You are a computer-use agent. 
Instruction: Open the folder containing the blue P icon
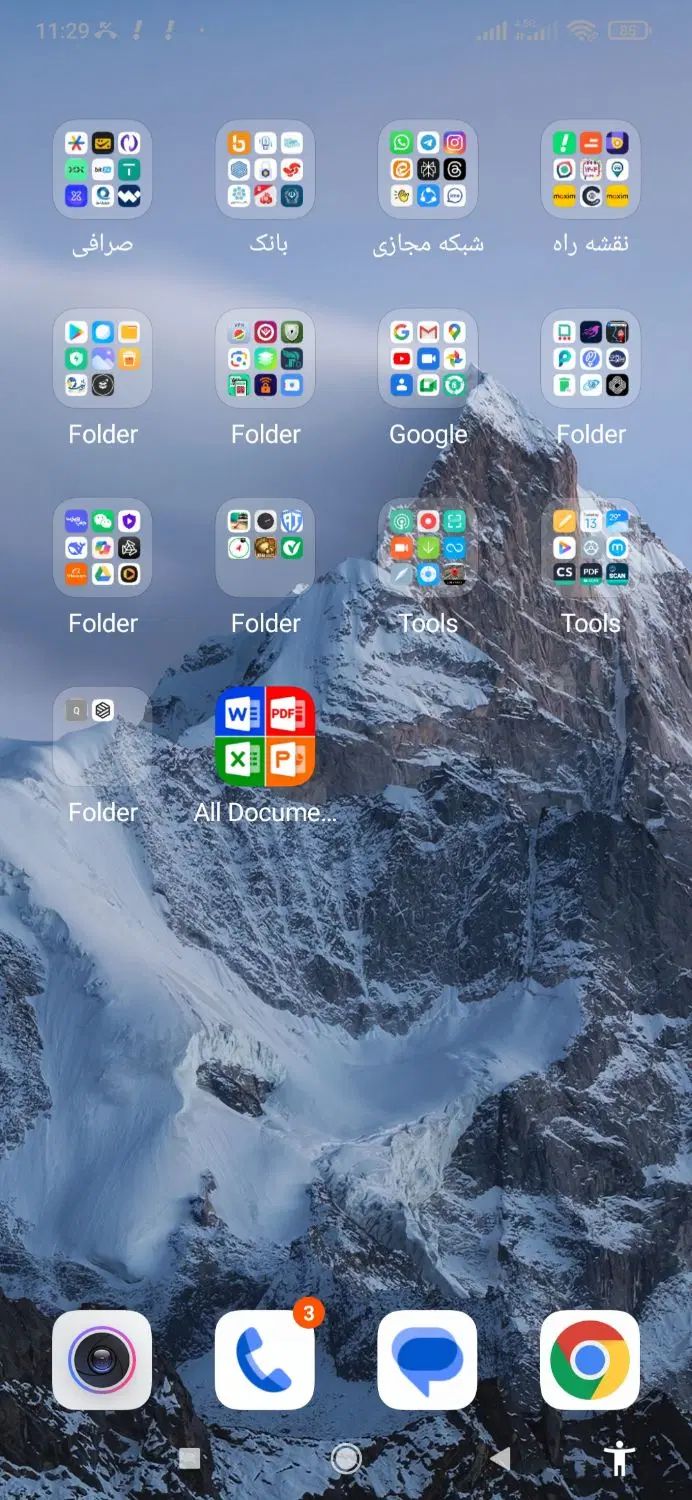pyautogui.click(x=590, y=358)
